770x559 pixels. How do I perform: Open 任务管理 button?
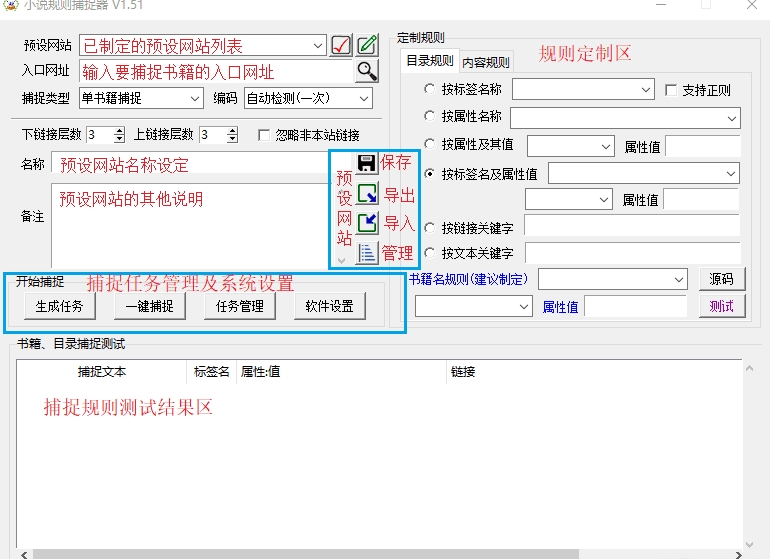(x=240, y=307)
